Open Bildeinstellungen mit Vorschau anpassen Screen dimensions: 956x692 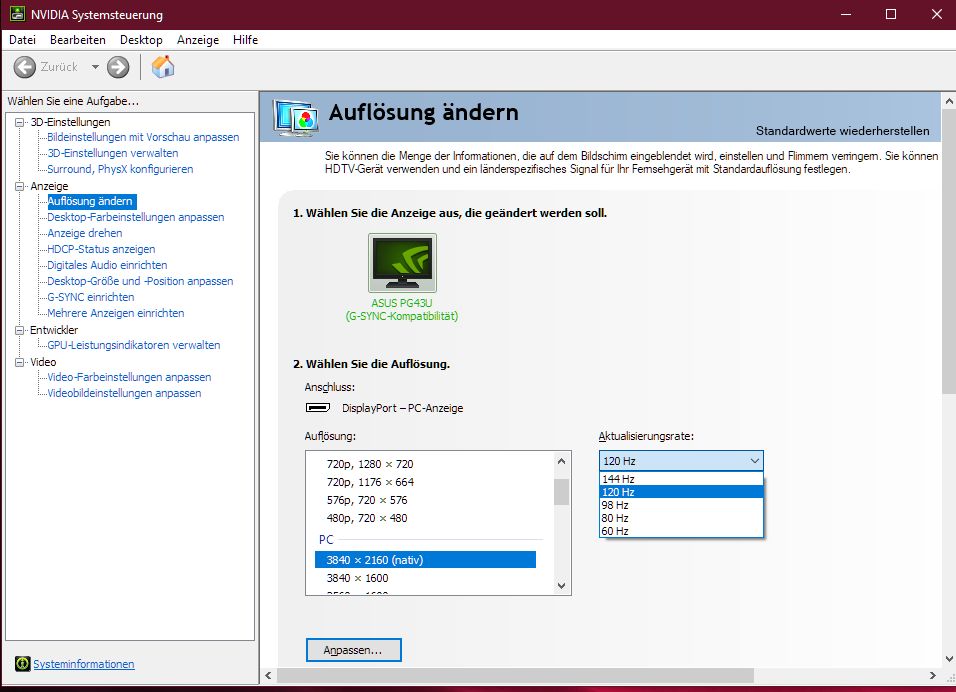[x=143, y=137]
